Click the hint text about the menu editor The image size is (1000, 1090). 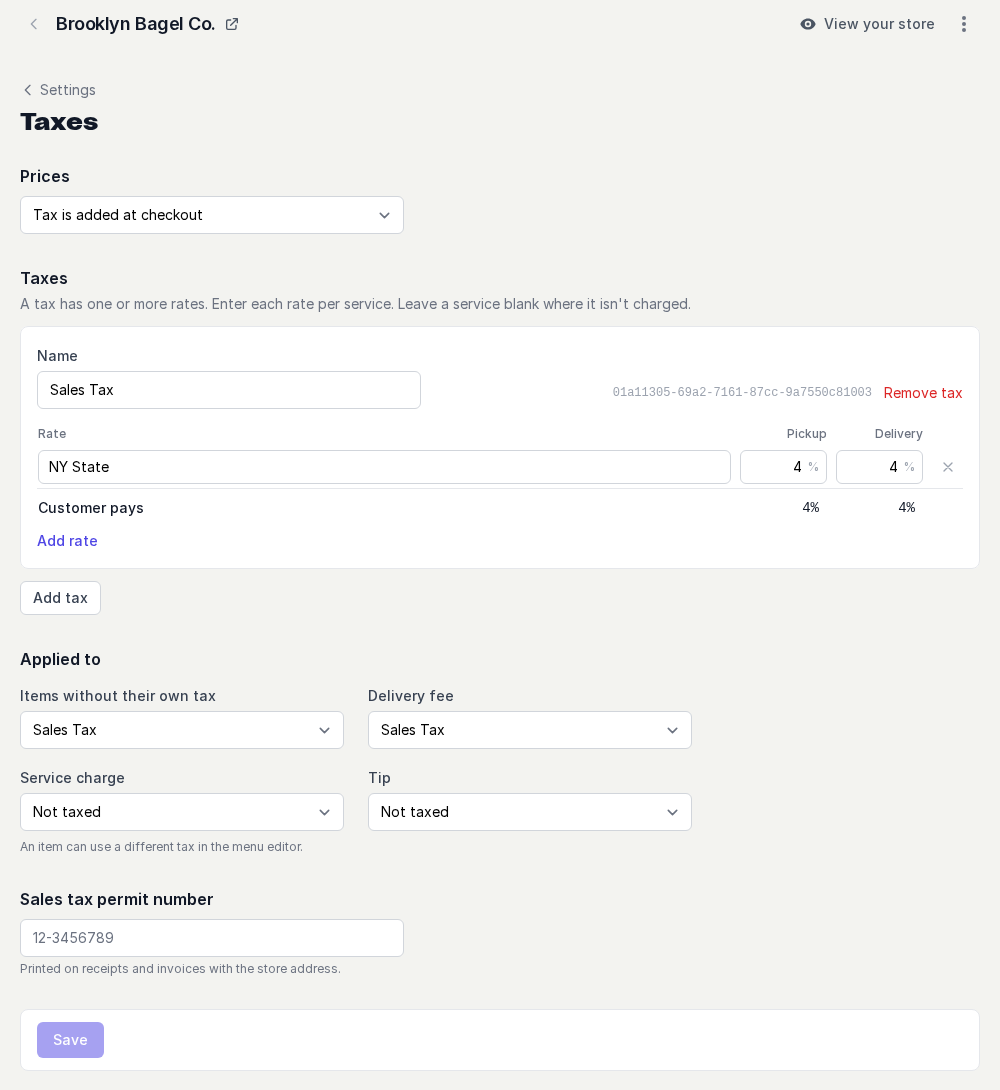pos(161,847)
